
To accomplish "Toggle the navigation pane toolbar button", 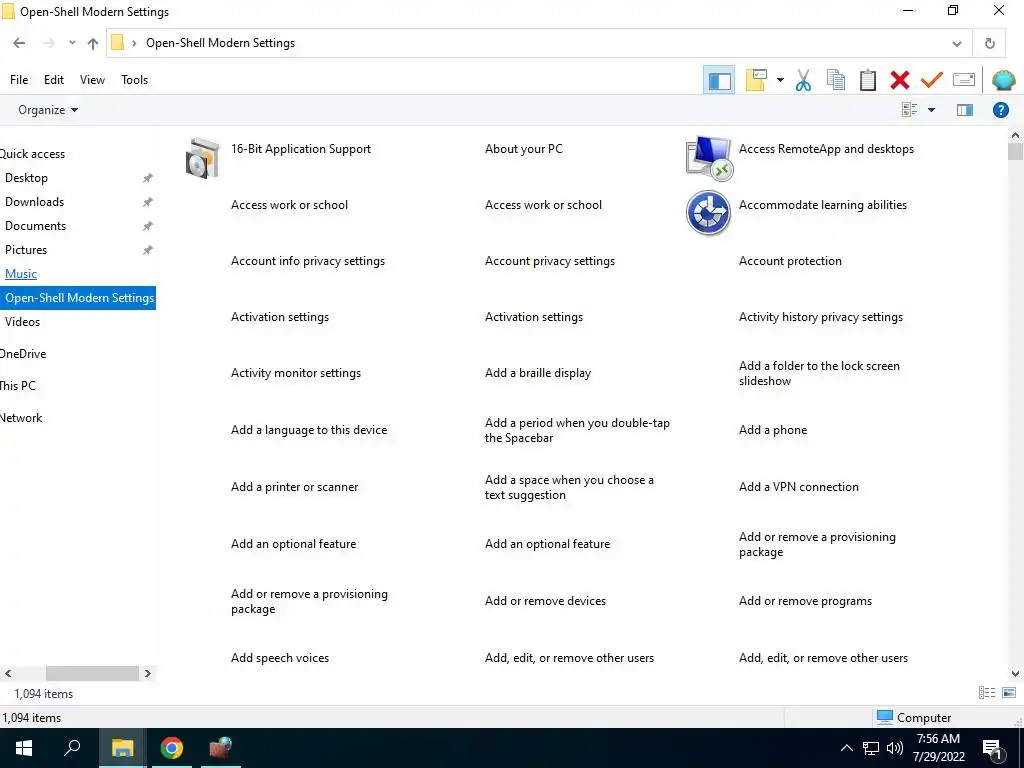I will pyautogui.click(x=719, y=80).
